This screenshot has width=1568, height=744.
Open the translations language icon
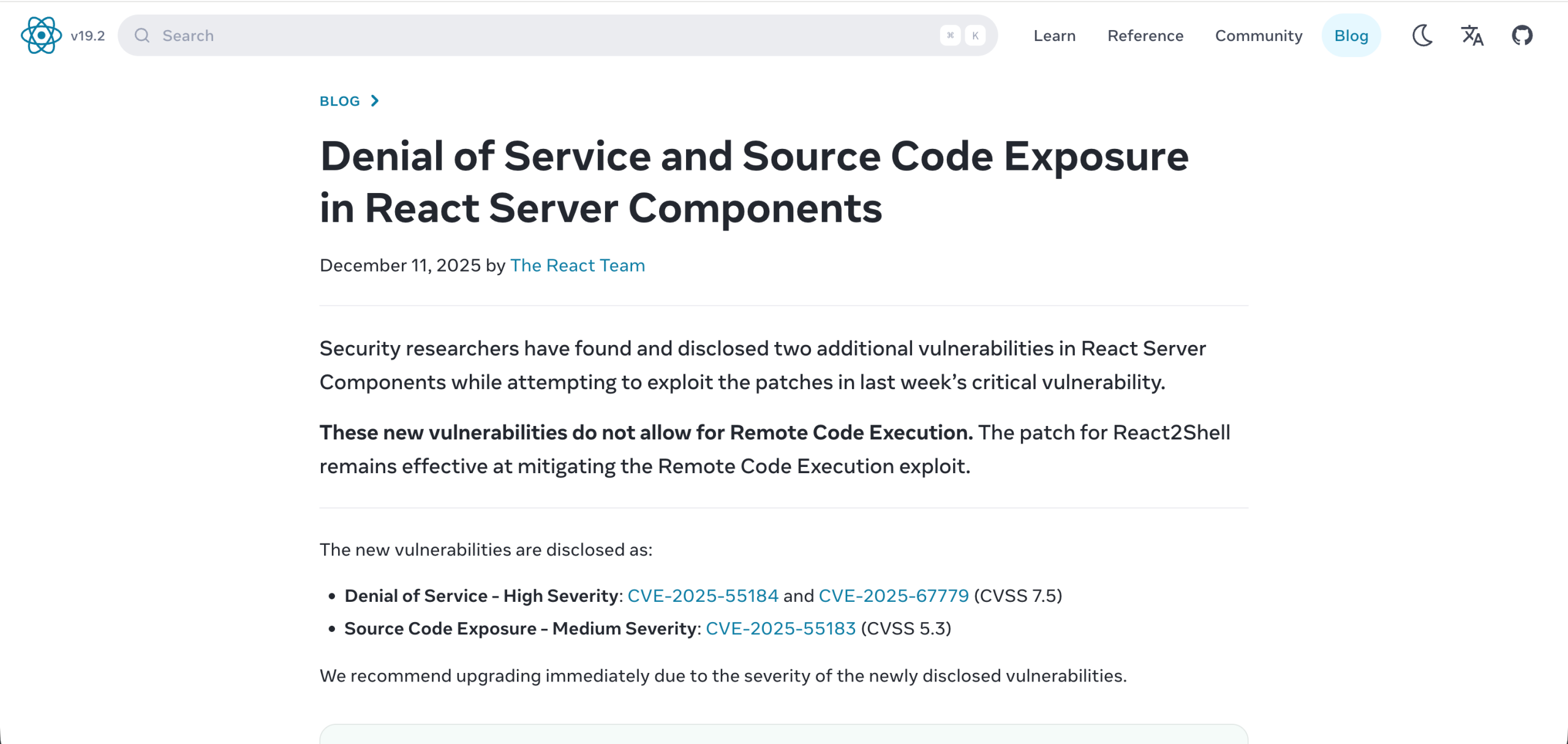(x=1472, y=36)
